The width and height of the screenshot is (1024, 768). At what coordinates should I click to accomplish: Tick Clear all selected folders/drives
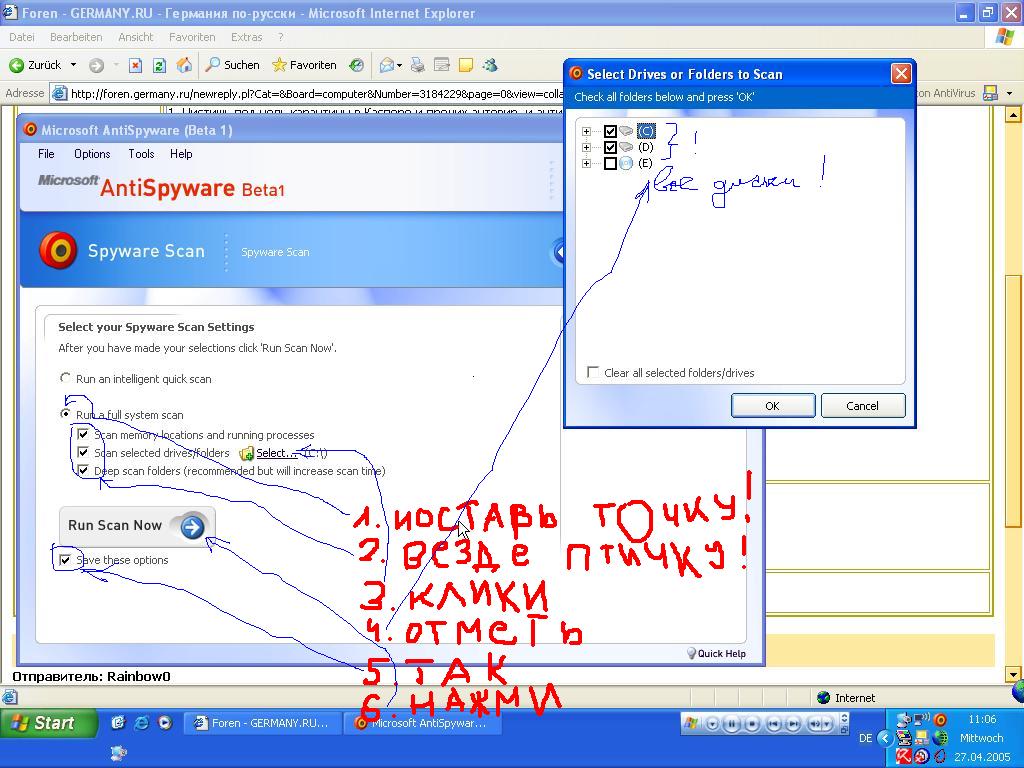tap(593, 372)
